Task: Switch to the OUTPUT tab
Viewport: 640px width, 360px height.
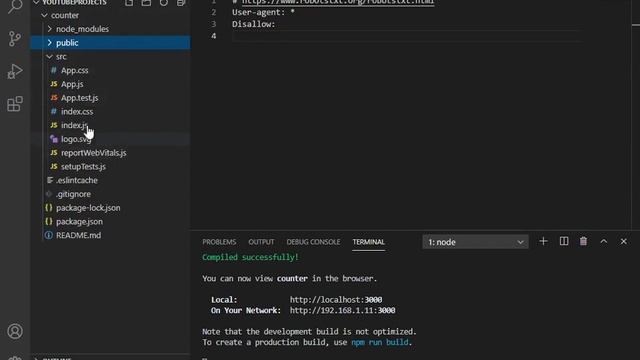Action: point(261,242)
